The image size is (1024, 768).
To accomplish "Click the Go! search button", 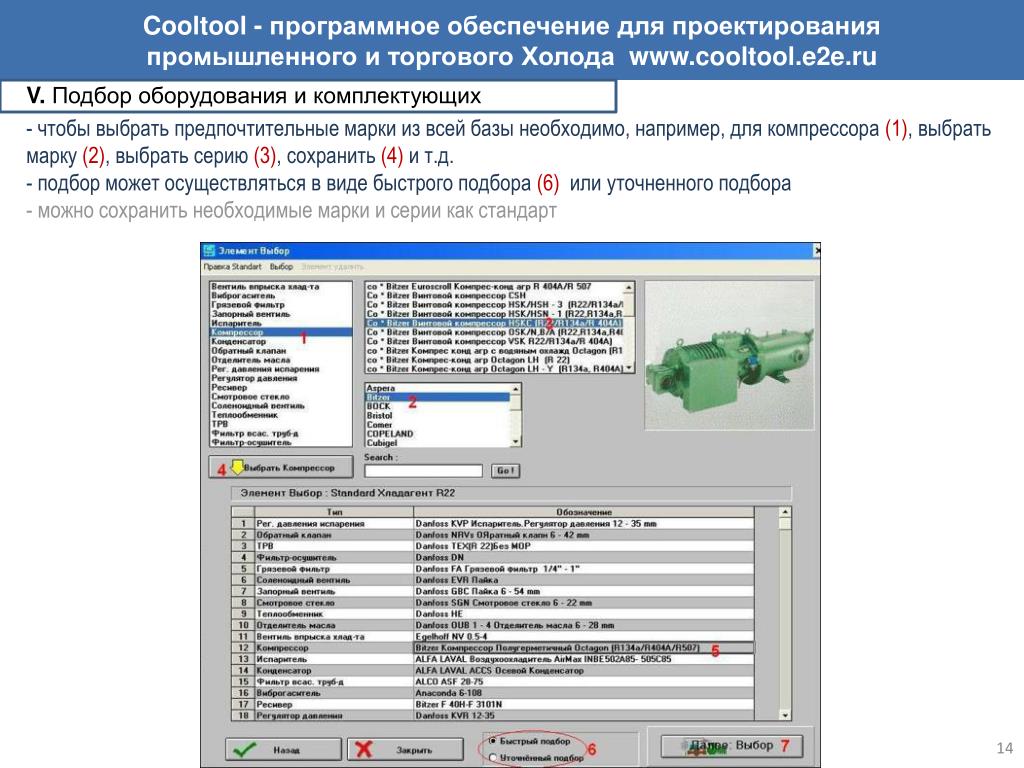I will point(505,471).
